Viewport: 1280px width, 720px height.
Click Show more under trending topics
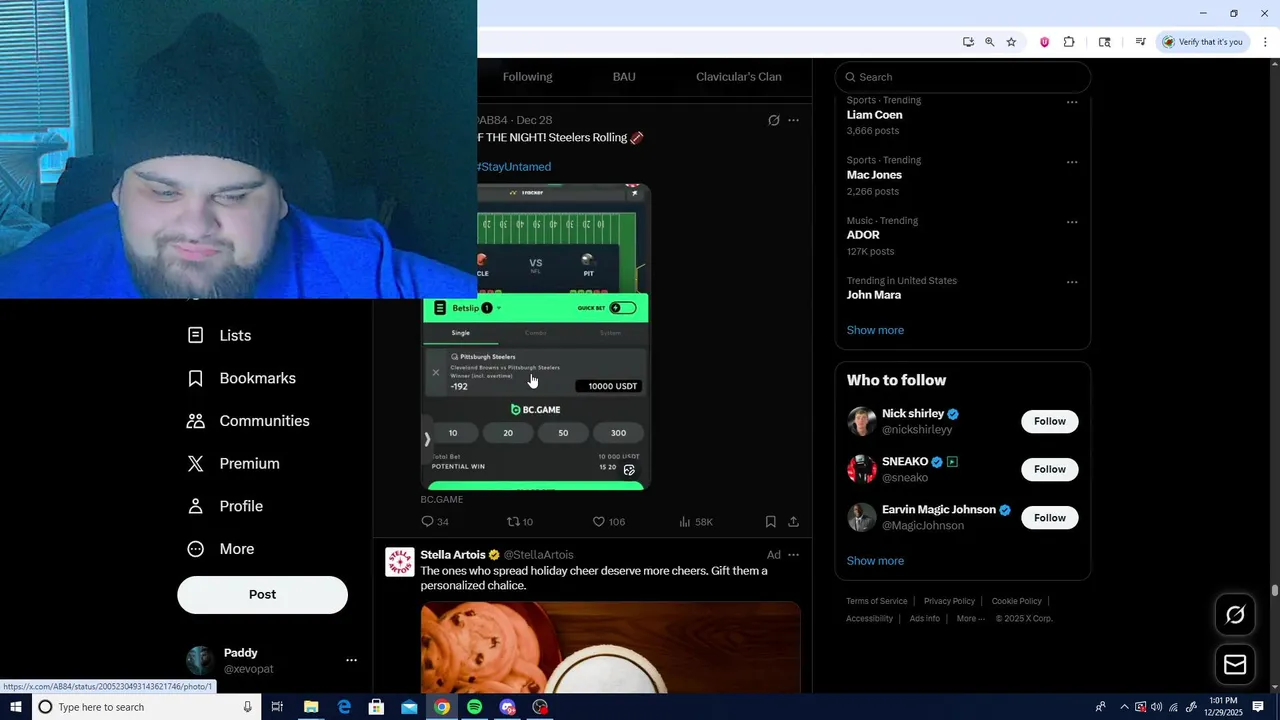click(875, 330)
